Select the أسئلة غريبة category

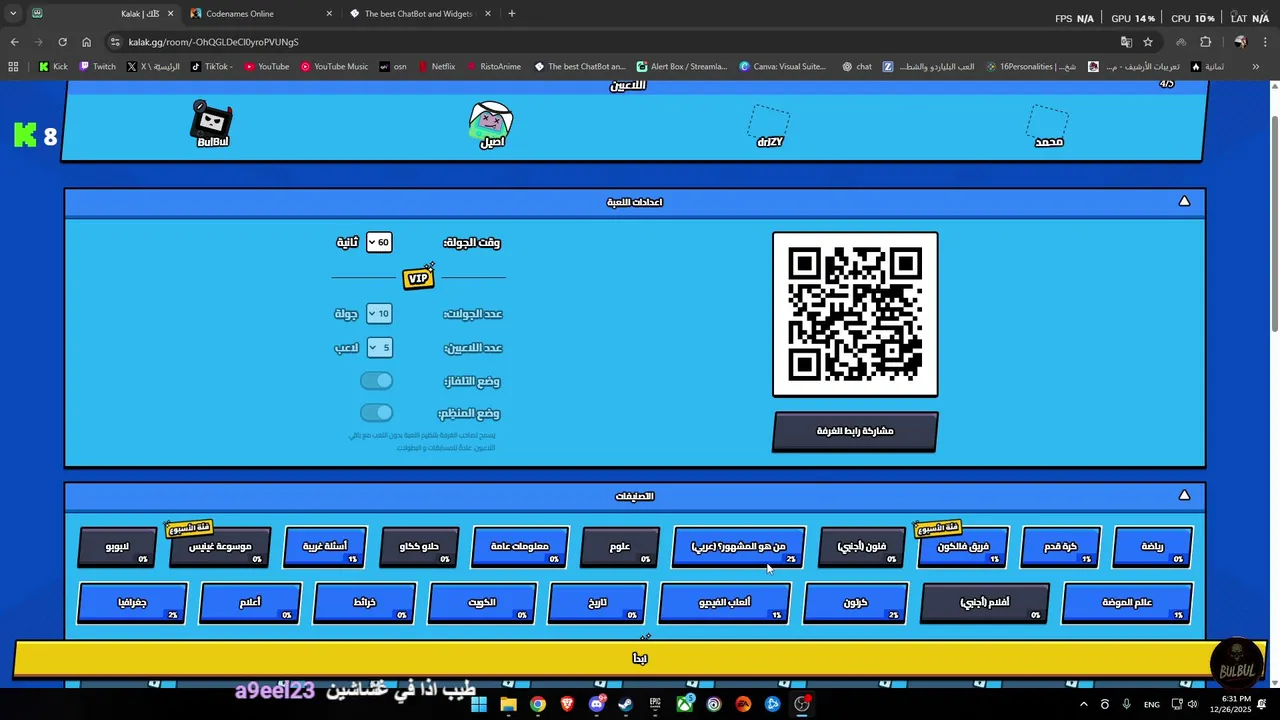[326, 547]
